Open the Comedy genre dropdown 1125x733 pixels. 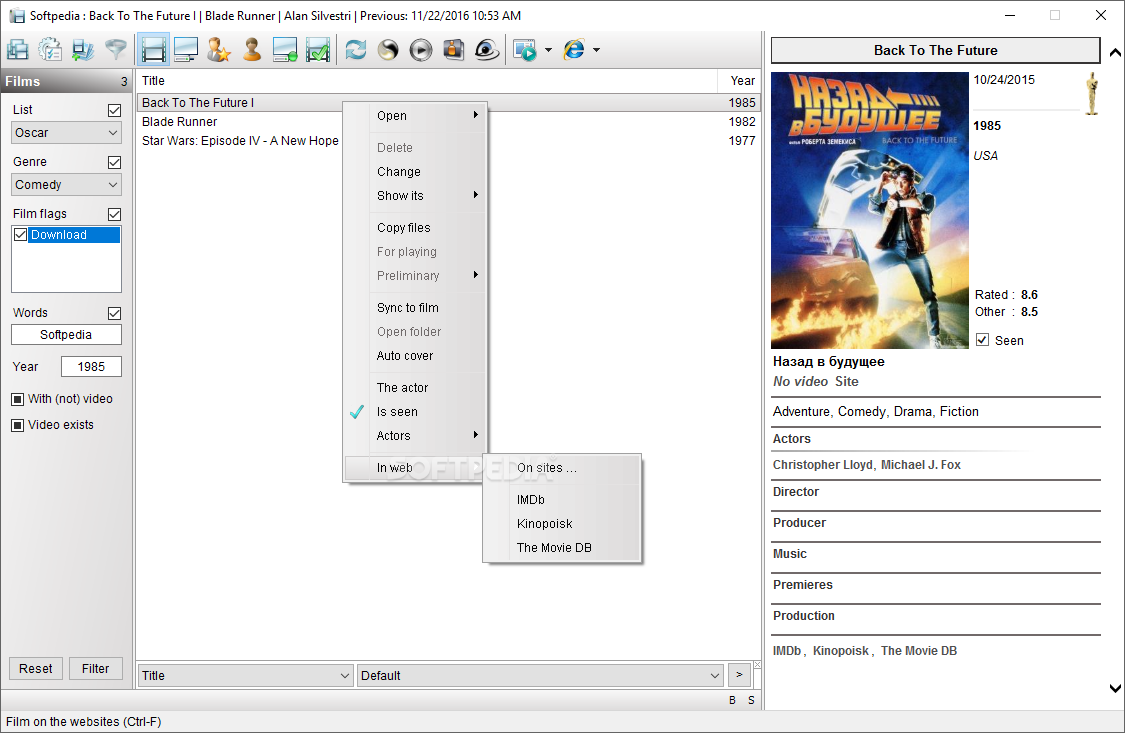(66, 184)
